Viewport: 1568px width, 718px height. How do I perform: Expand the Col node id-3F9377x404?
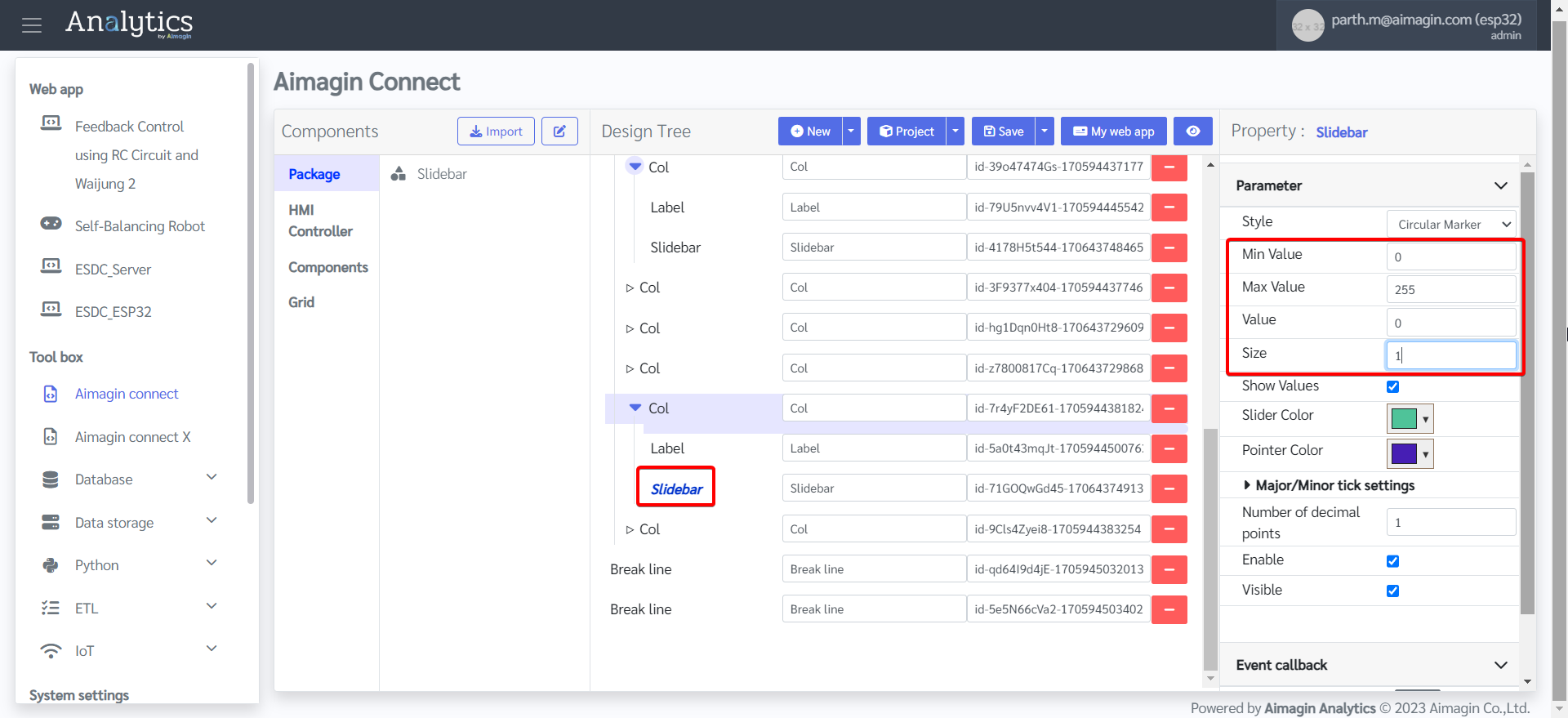tap(630, 288)
